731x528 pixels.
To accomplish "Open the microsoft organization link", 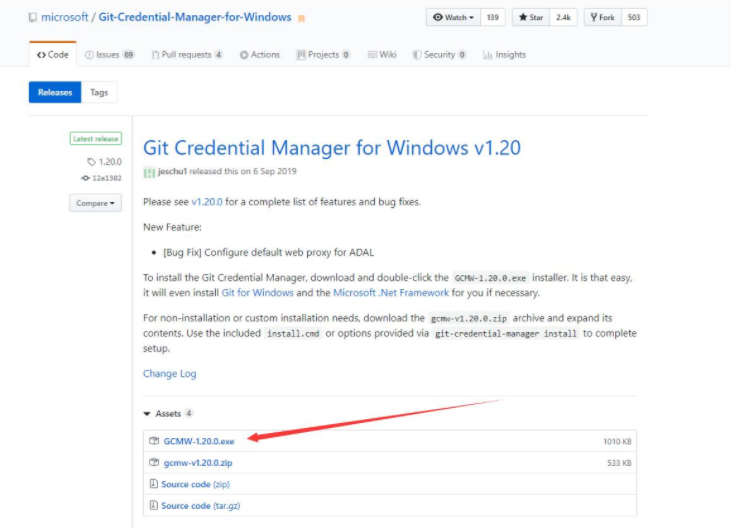I will [x=64, y=17].
